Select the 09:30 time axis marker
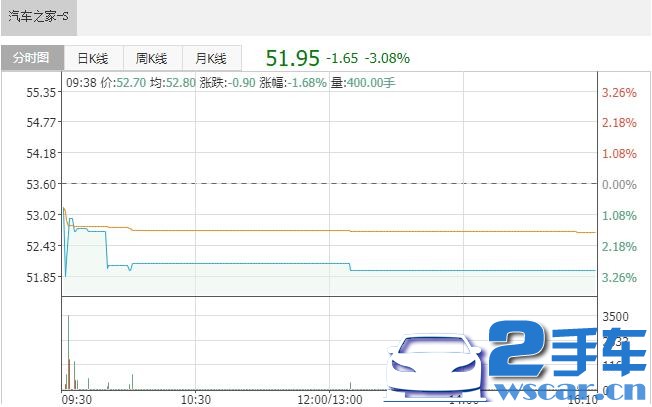This screenshot has width=652, height=407. [x=76, y=398]
